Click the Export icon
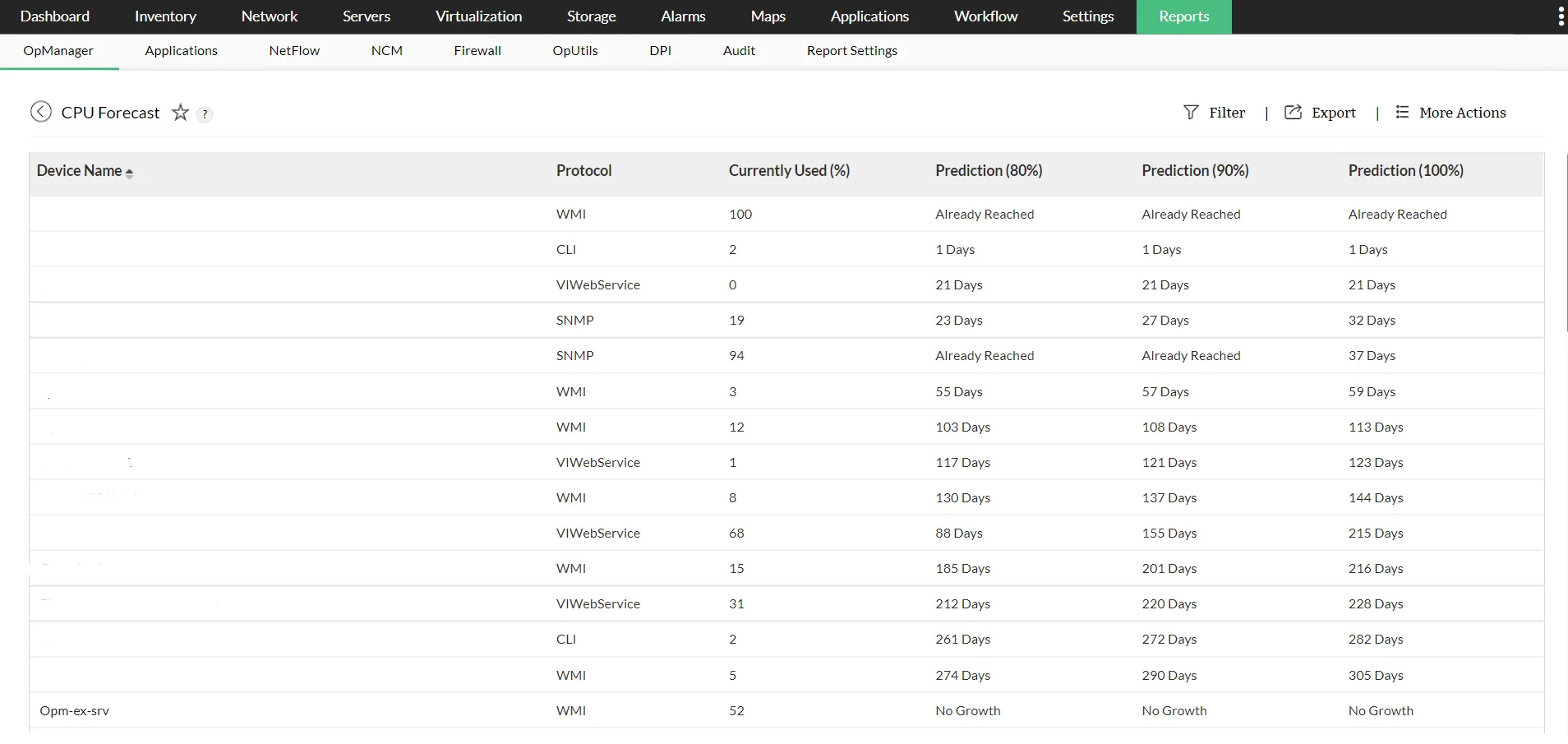The height and width of the screenshot is (744, 1568). click(1294, 112)
